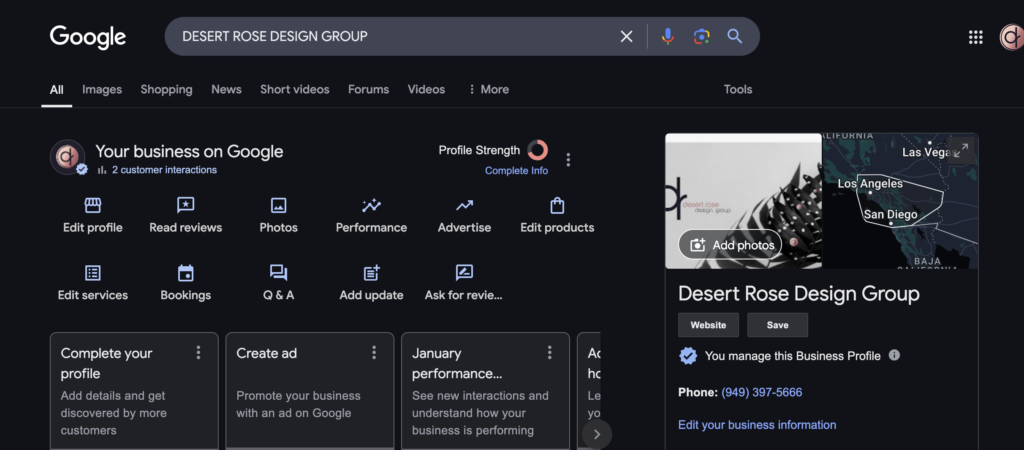Screen dimensions: 1024x450
Task: Open the Create ad card
Action: click(310, 391)
